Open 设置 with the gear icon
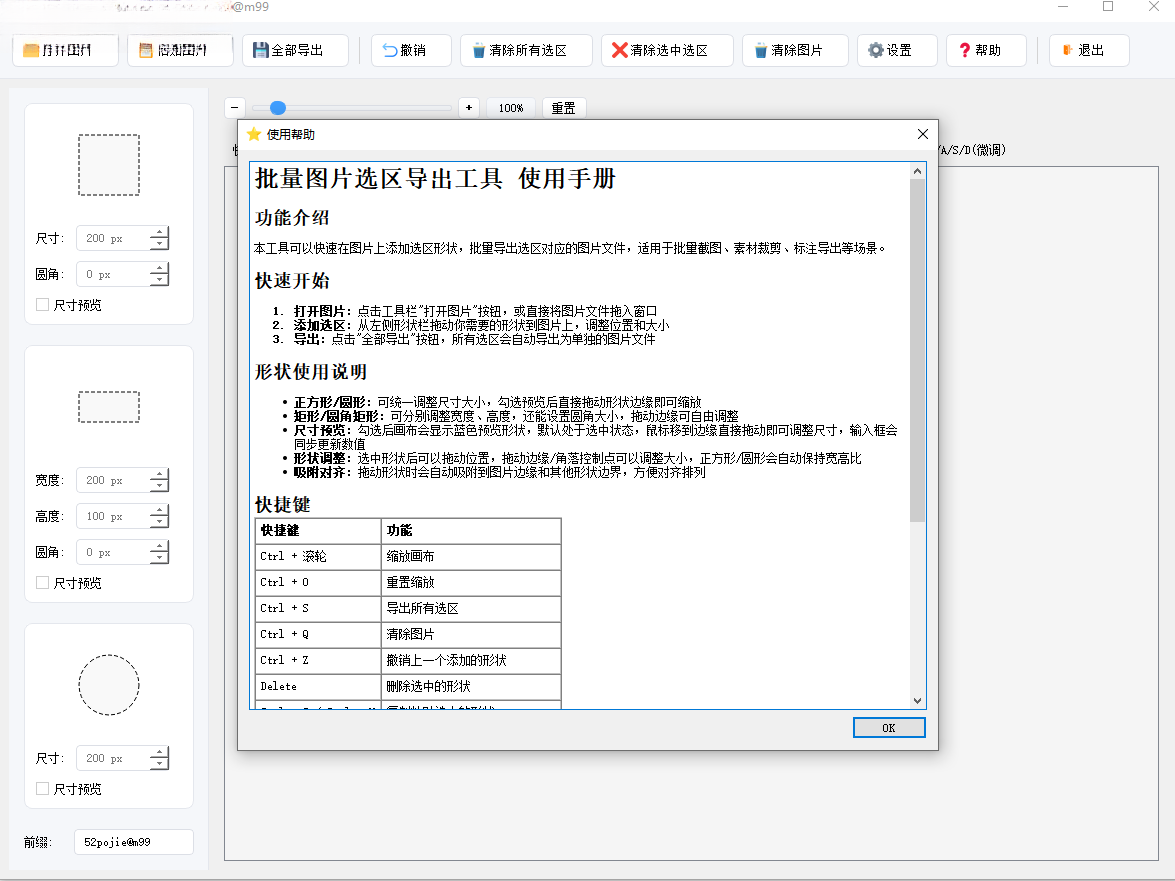Image resolution: width=1175 pixels, height=881 pixels. (897, 50)
